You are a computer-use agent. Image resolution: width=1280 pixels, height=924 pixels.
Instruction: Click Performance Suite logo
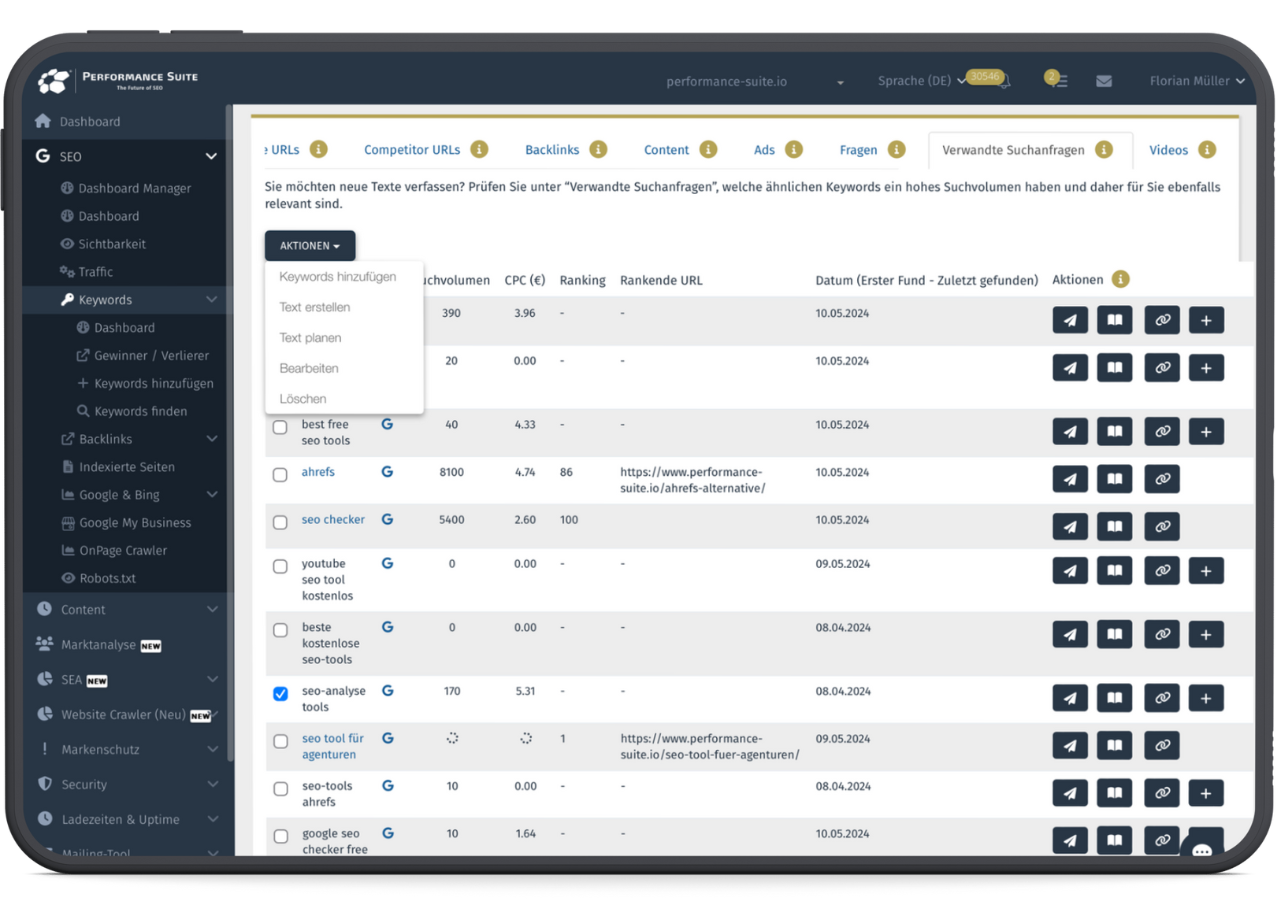[118, 80]
